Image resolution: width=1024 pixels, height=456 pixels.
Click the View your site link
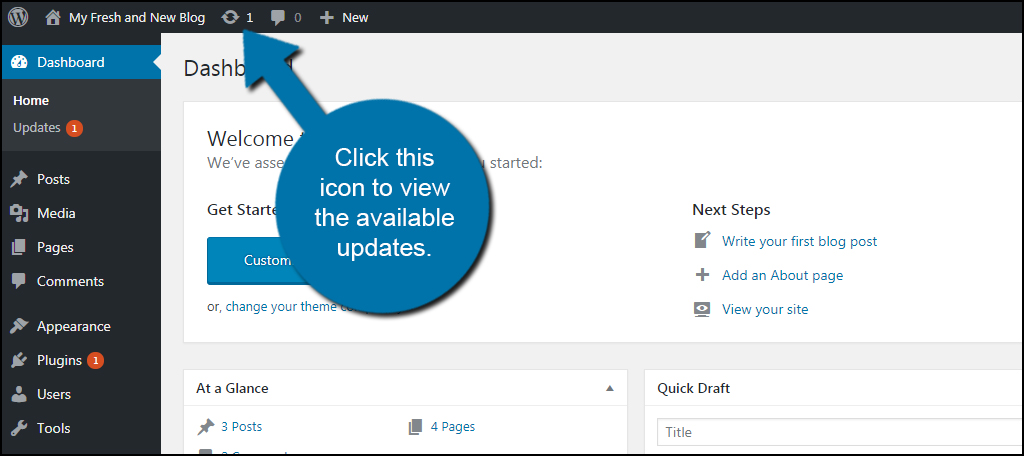(765, 309)
